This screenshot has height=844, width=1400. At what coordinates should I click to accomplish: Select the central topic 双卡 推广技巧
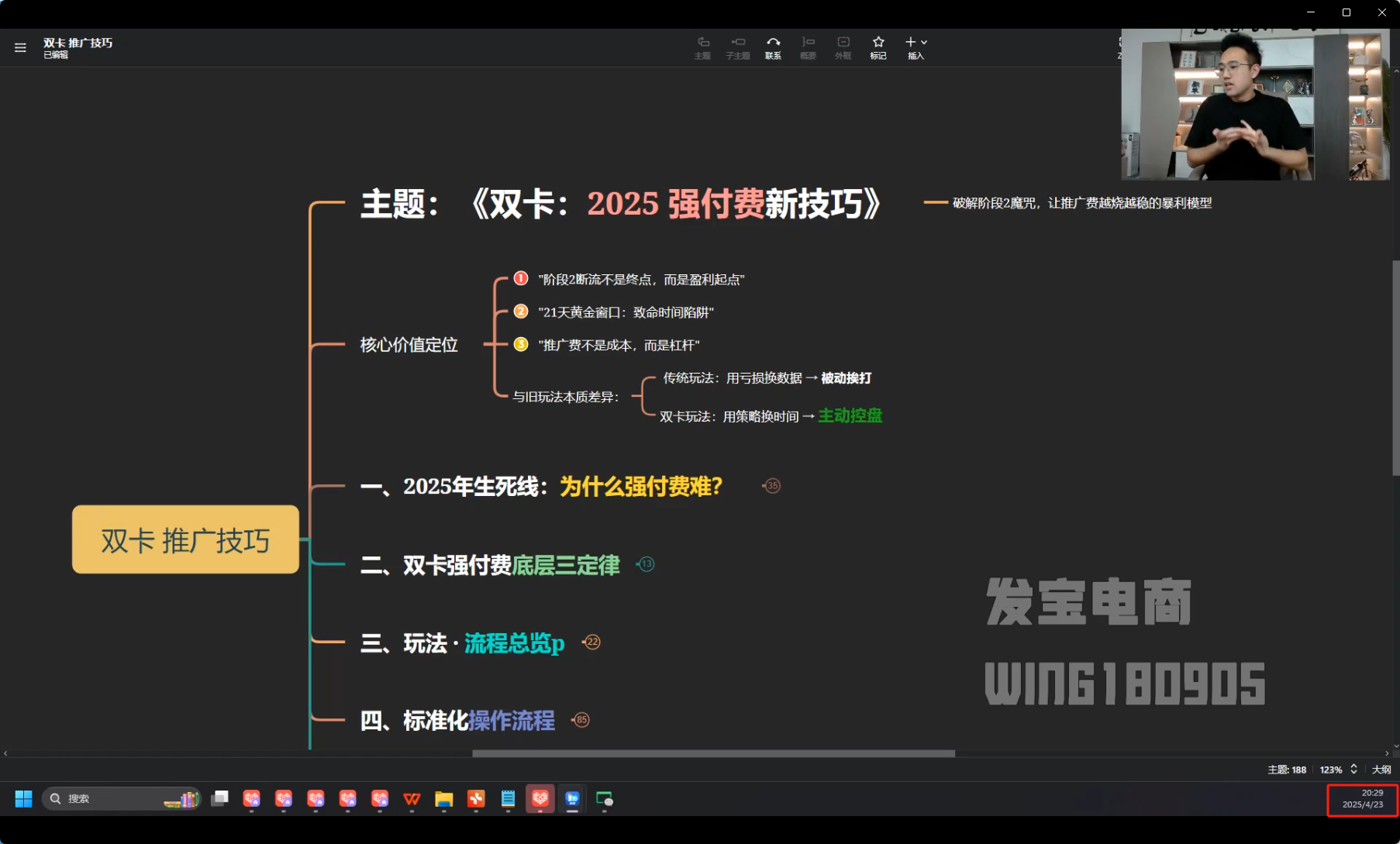[x=185, y=540]
